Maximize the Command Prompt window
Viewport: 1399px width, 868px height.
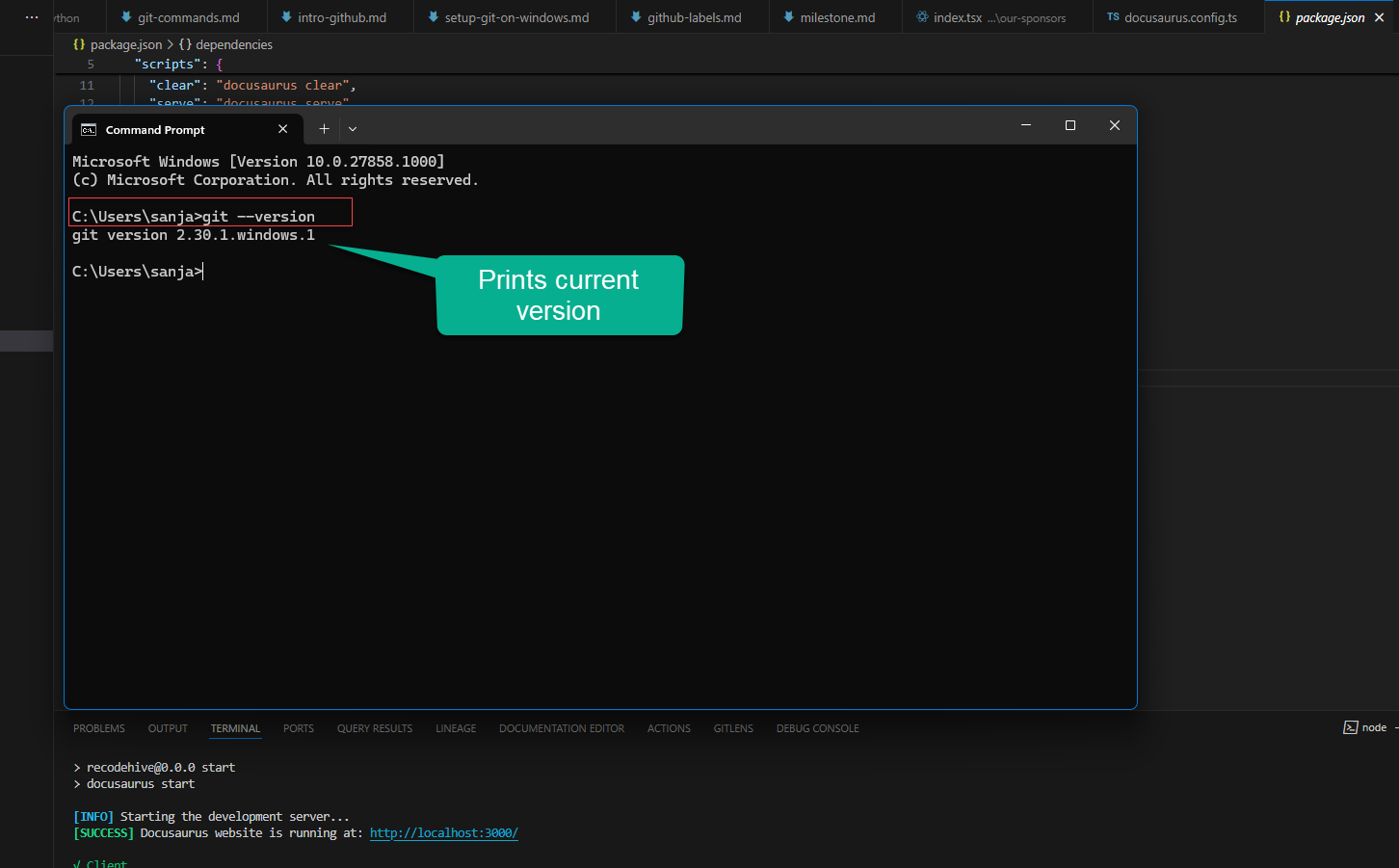pos(1069,125)
